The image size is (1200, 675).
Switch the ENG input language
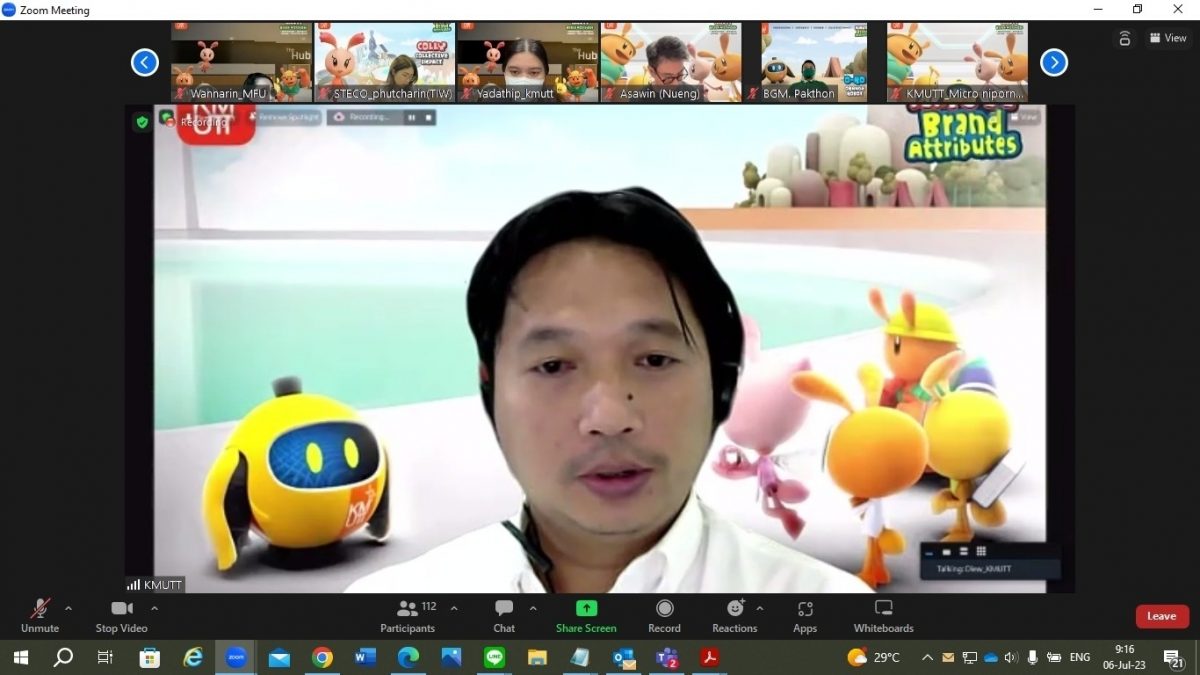[x=1080, y=657]
